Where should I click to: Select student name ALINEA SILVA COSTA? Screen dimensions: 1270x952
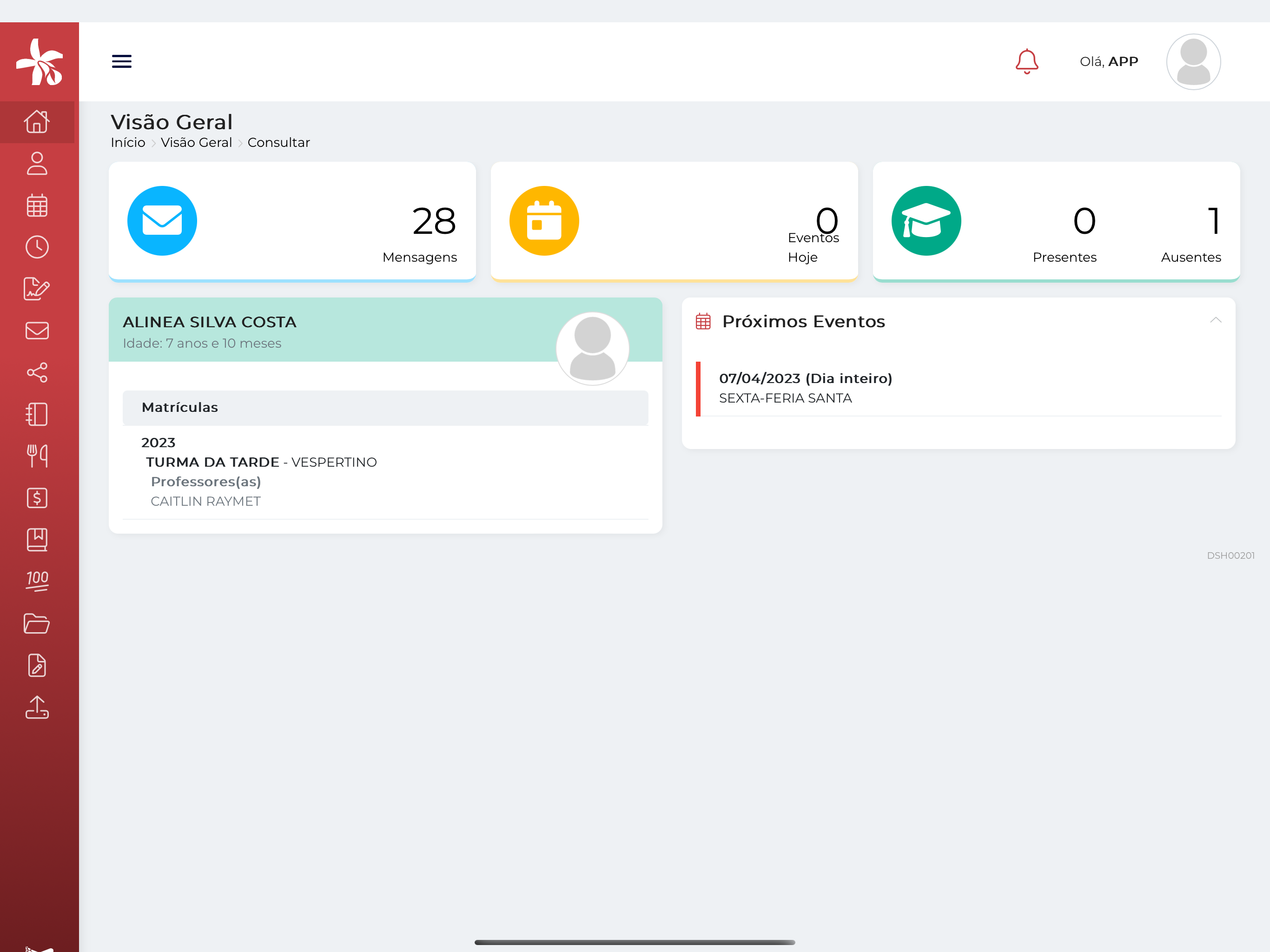(210, 322)
